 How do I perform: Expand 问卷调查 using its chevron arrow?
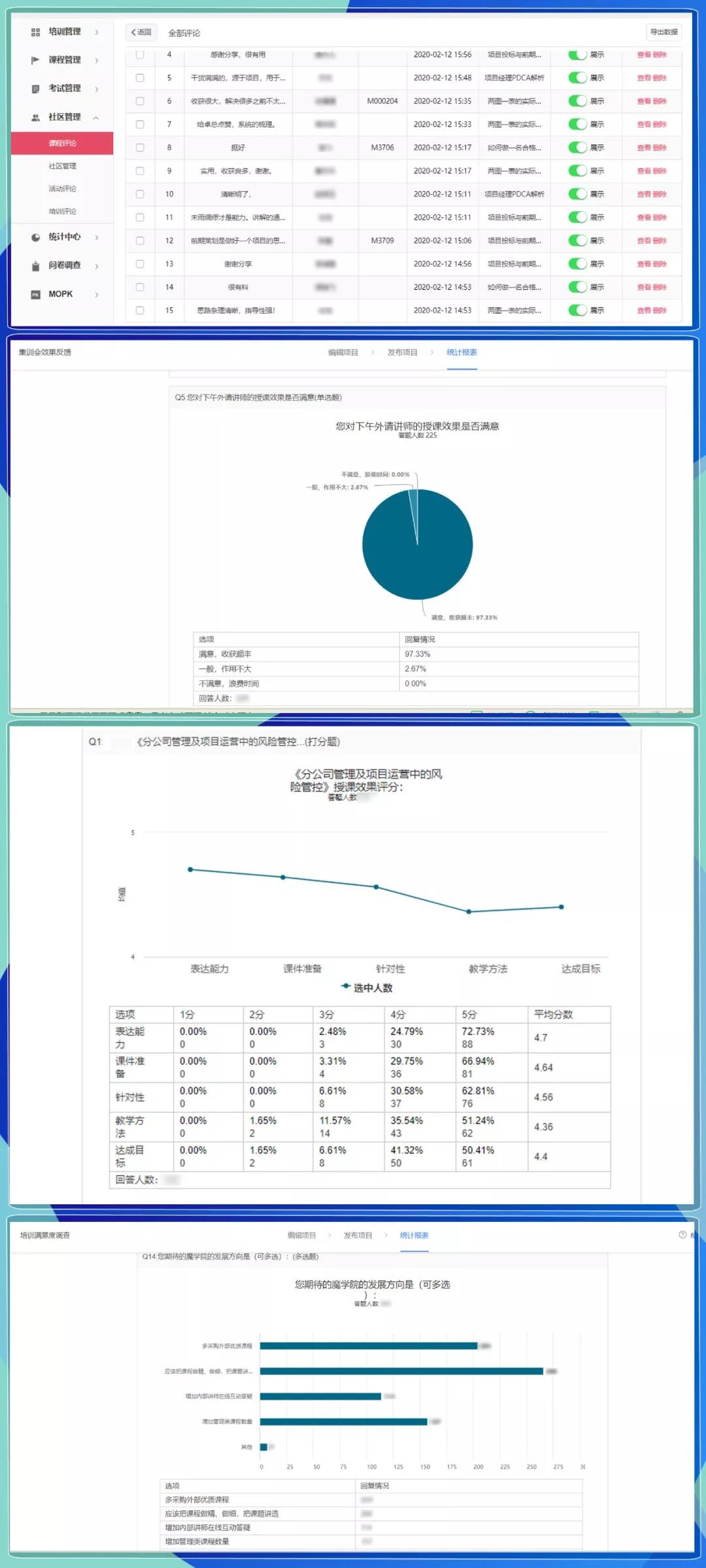pos(97,266)
